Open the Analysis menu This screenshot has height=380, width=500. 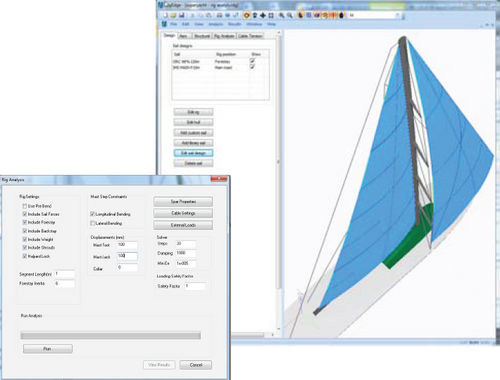[x=216, y=24]
